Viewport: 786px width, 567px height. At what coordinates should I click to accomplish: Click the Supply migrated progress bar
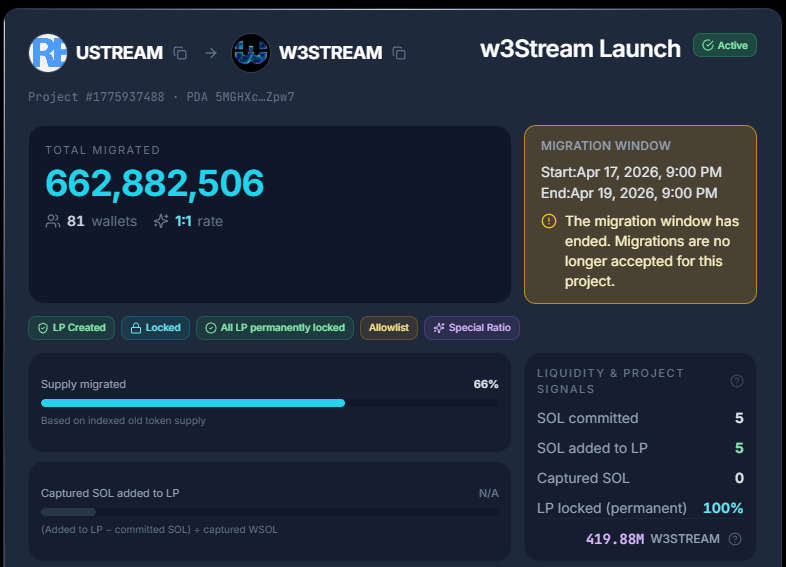tap(270, 403)
